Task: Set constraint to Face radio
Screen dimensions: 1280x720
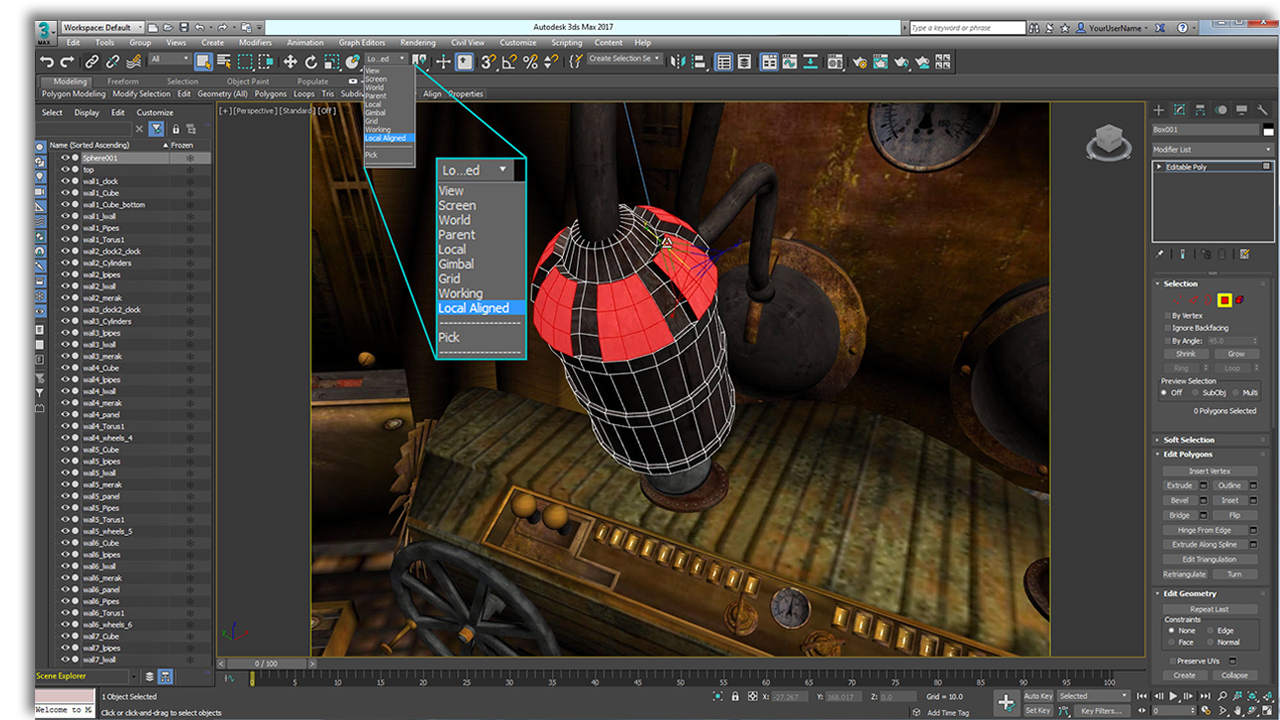Action: [x=1171, y=642]
